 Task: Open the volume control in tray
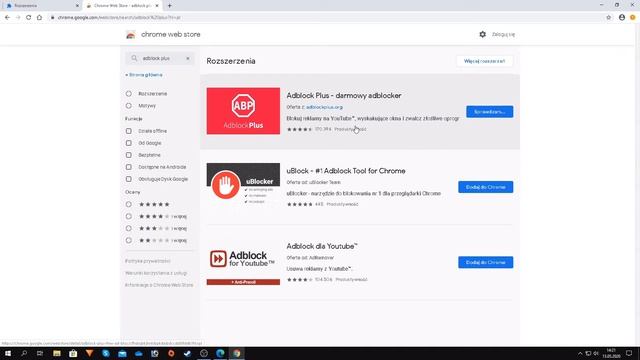596,353
